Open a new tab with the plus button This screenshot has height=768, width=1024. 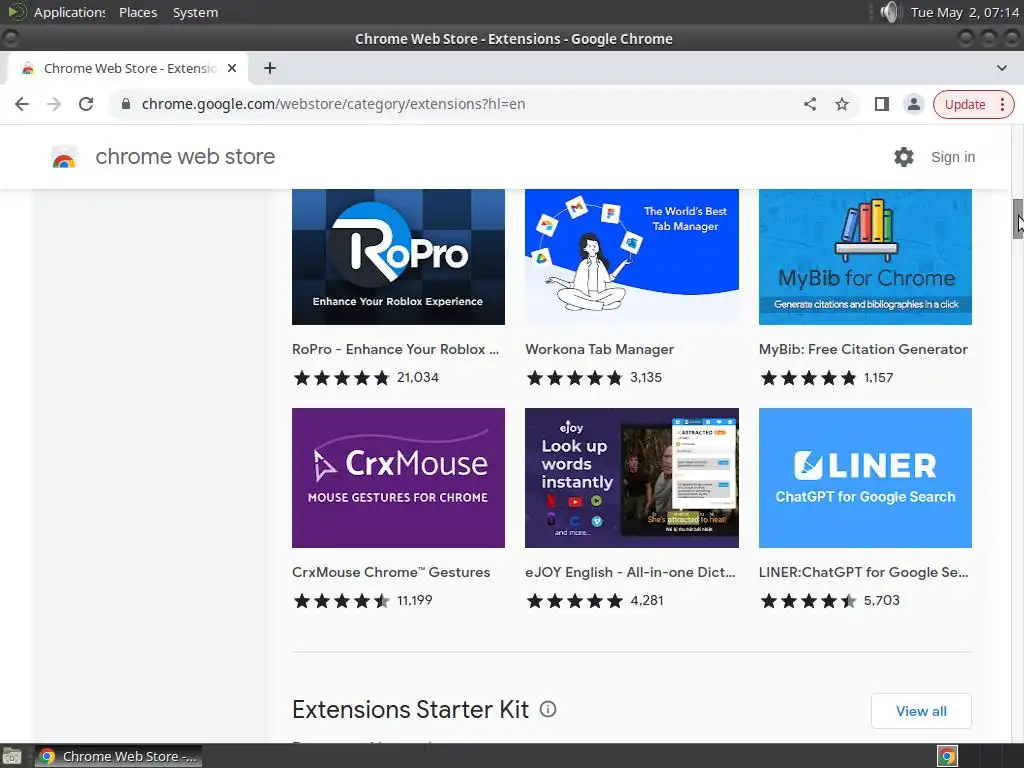tap(270, 68)
